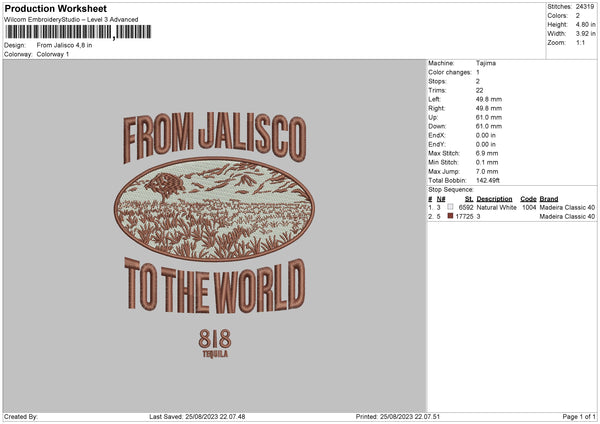Click the Total Bobbin value 142.49ft

(488, 180)
